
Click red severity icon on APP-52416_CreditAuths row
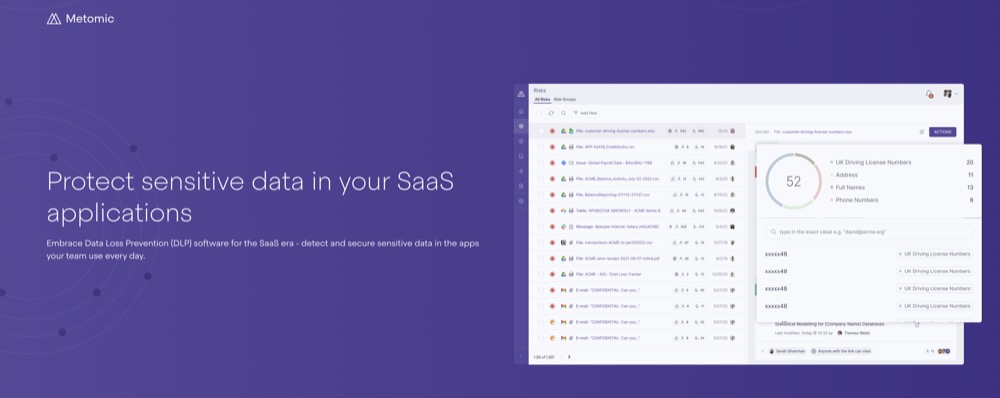click(552, 147)
